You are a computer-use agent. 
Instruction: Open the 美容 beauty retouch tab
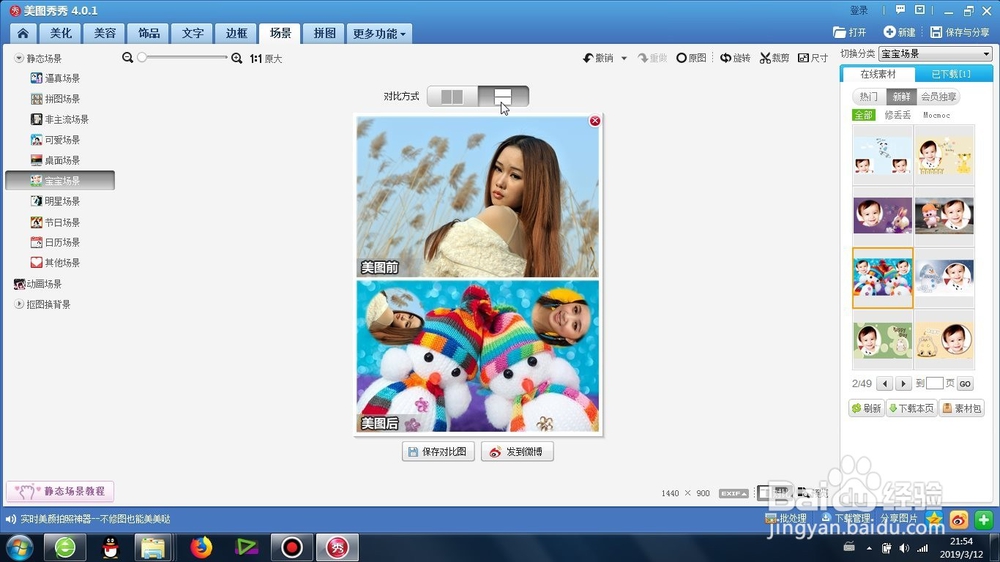pyautogui.click(x=105, y=33)
